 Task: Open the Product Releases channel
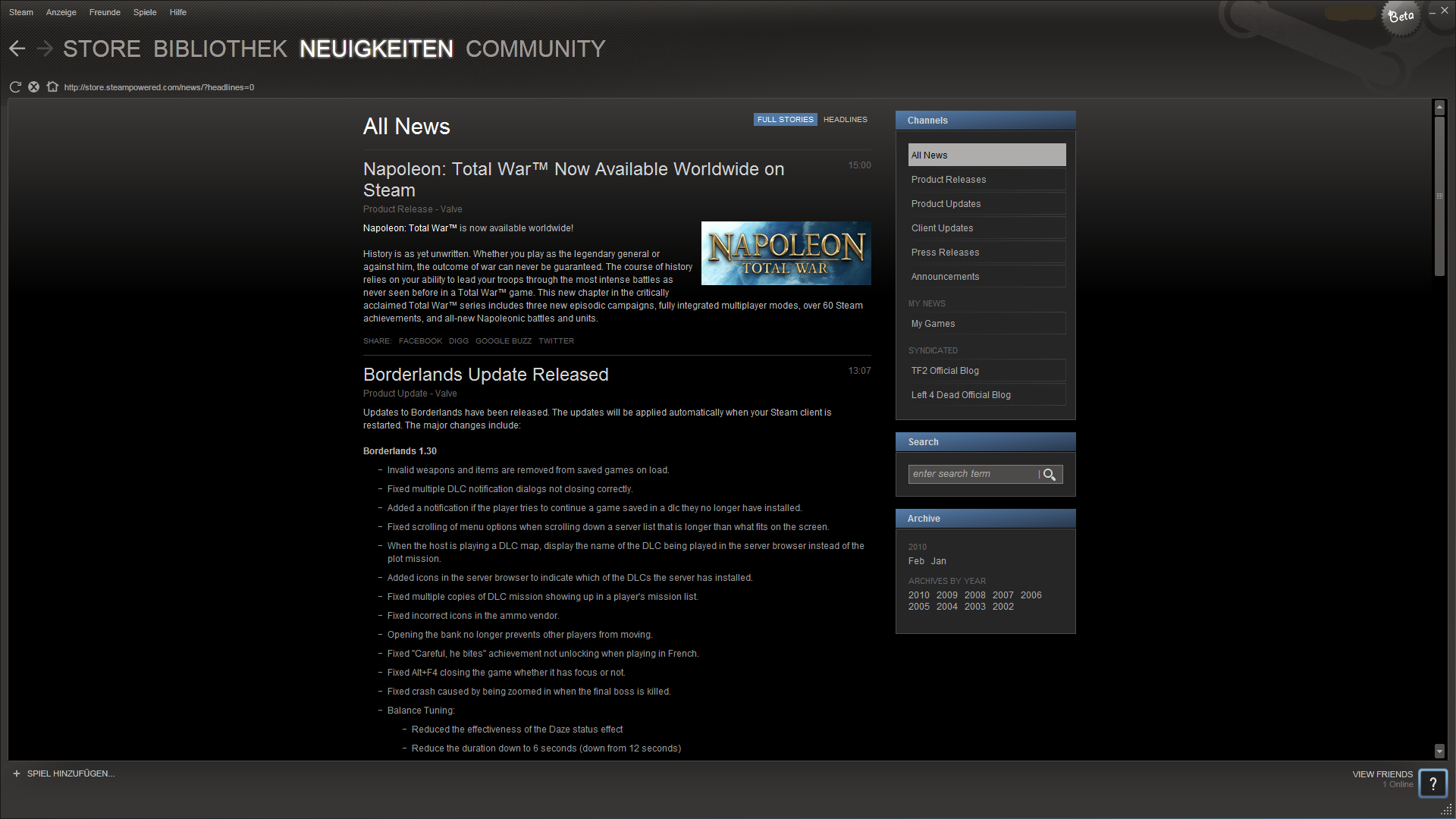(x=987, y=180)
